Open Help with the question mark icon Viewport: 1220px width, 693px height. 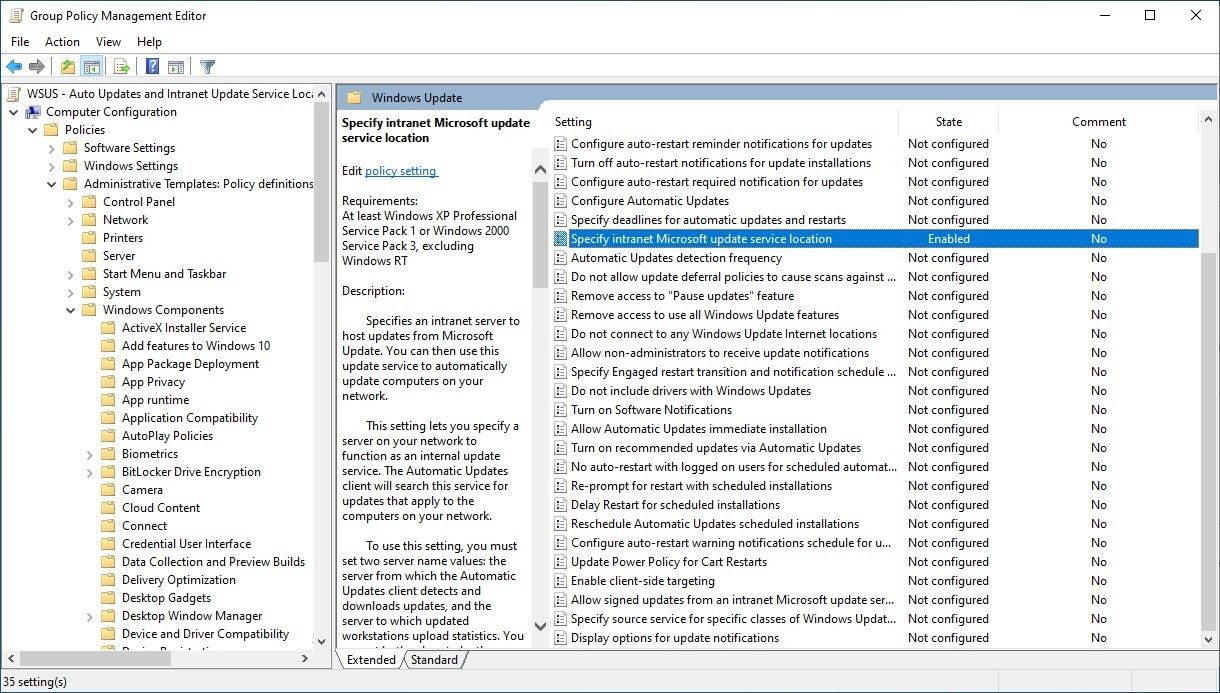click(x=152, y=67)
